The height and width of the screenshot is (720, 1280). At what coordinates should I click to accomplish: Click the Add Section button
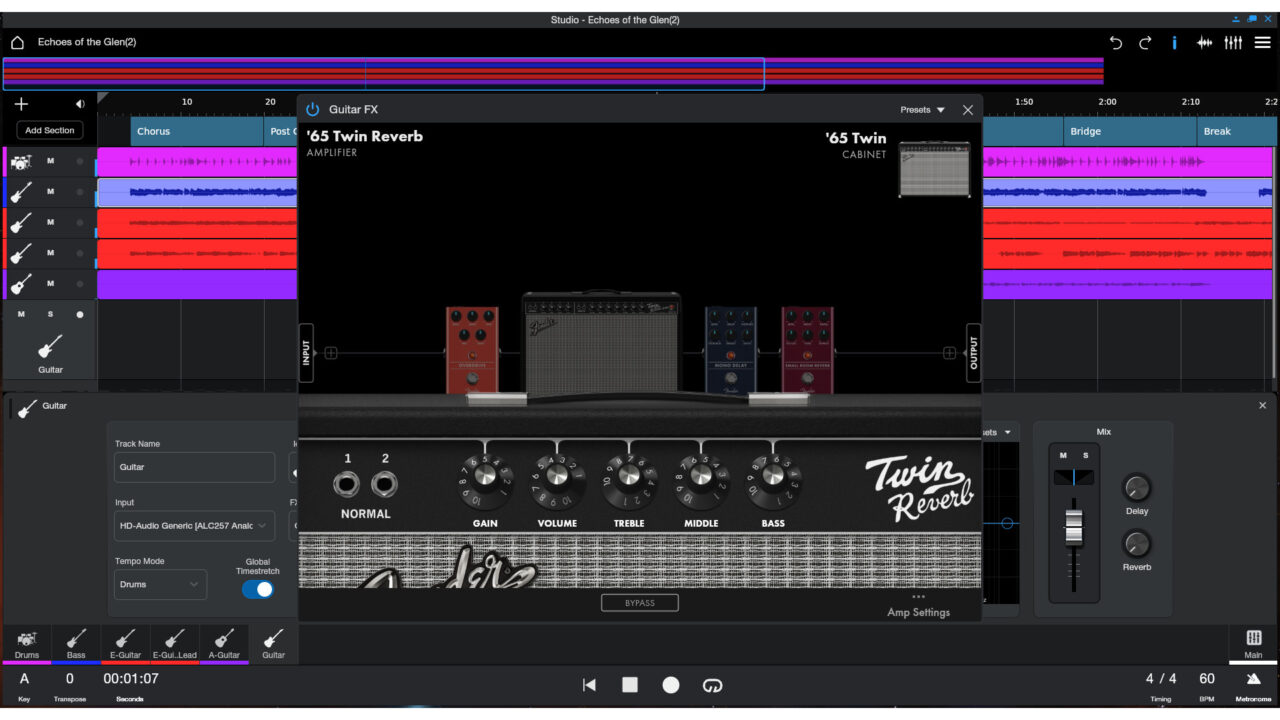point(50,130)
